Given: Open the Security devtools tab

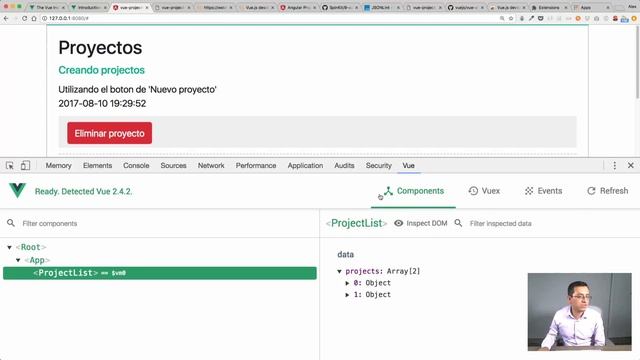Looking at the screenshot, I should click(x=378, y=165).
